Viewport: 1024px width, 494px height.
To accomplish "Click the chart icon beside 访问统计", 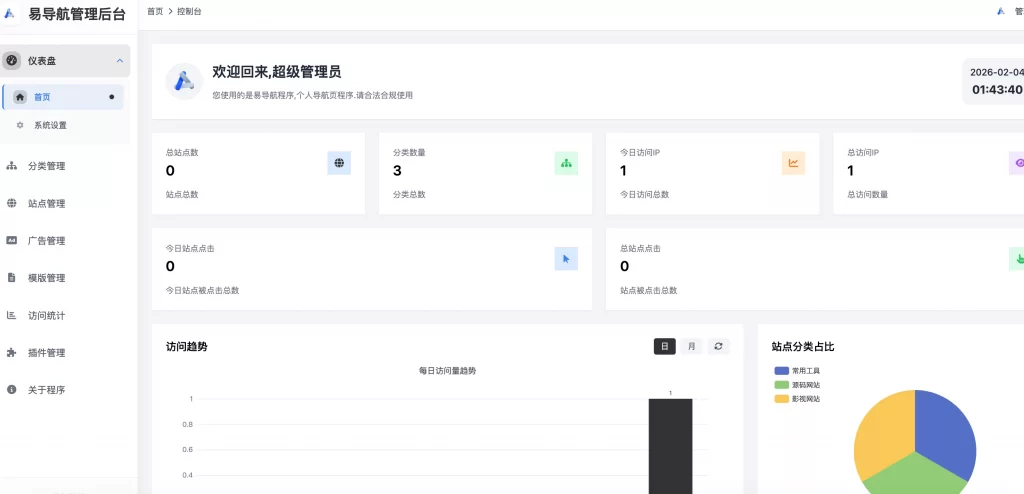I will point(11,315).
